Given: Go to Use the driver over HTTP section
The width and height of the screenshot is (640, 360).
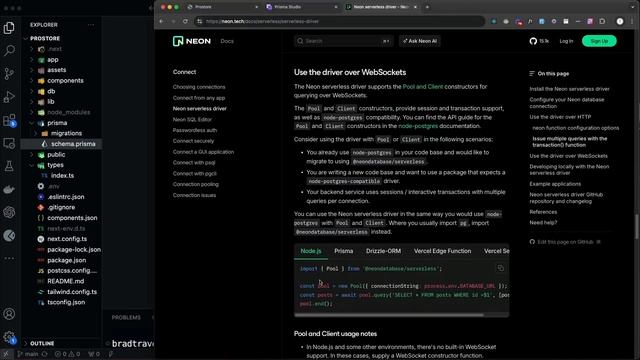Looking at the screenshot, I should [x=560, y=117].
